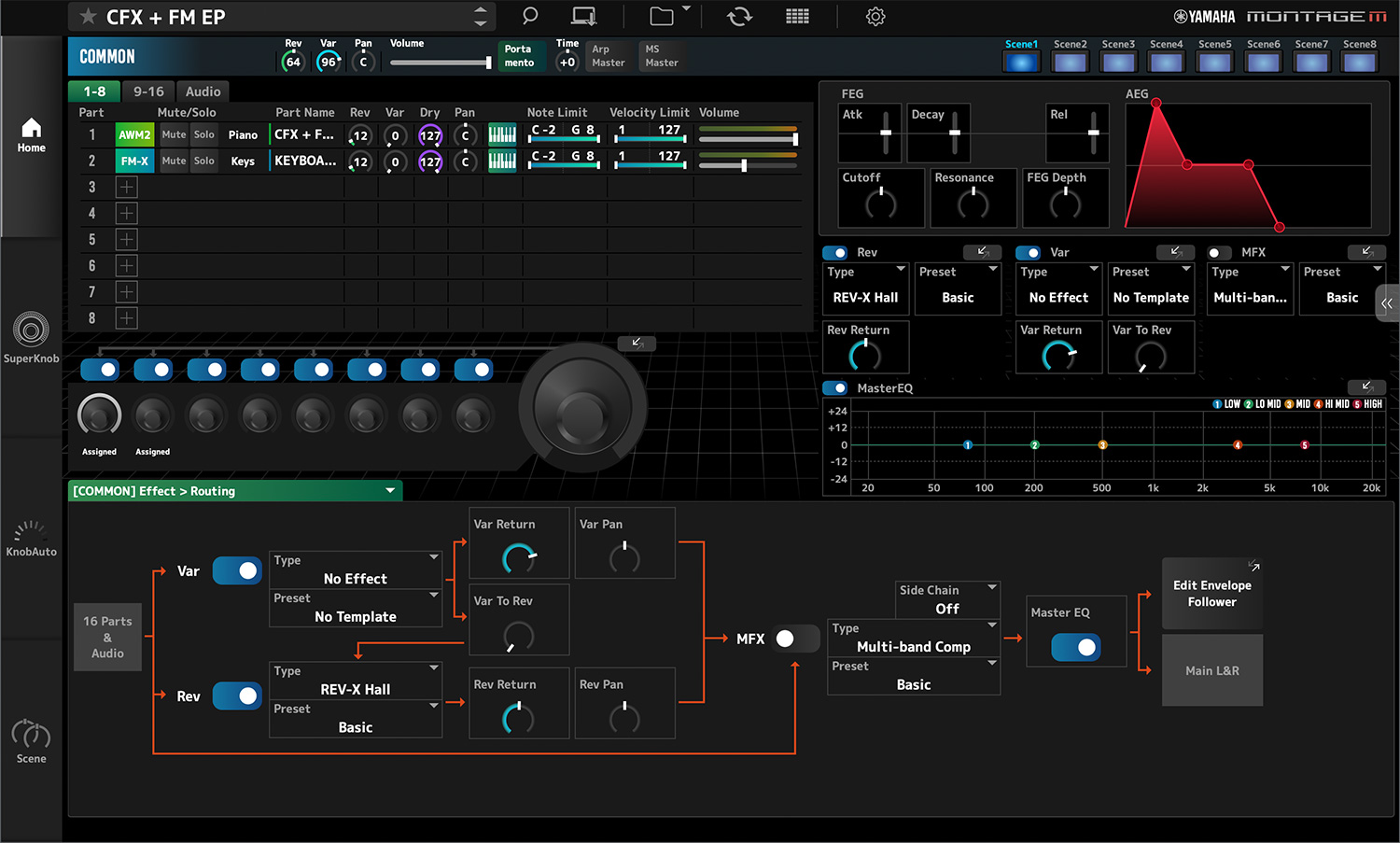This screenshot has height=843, width=1400.
Task: Click the sync arrows icon in top bar
Action: [739, 16]
